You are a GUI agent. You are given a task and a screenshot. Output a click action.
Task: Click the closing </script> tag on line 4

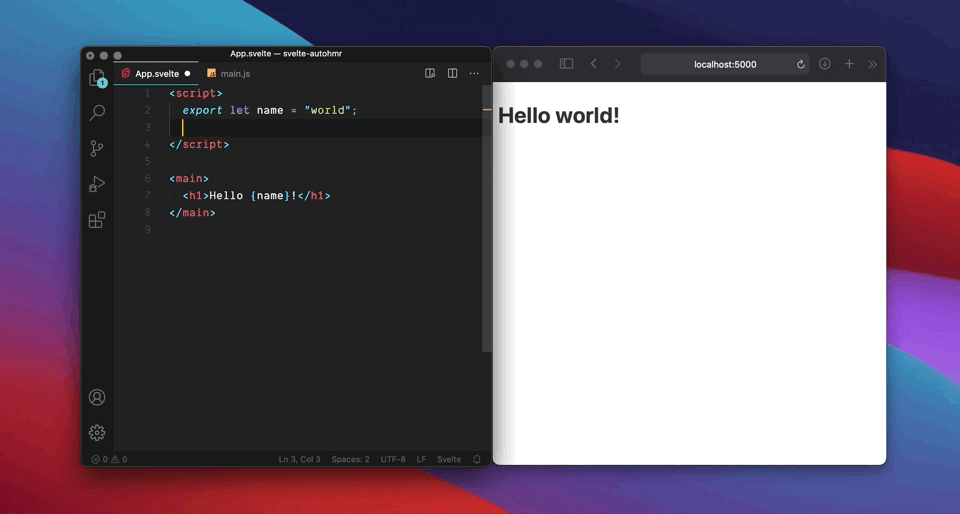[x=199, y=144]
